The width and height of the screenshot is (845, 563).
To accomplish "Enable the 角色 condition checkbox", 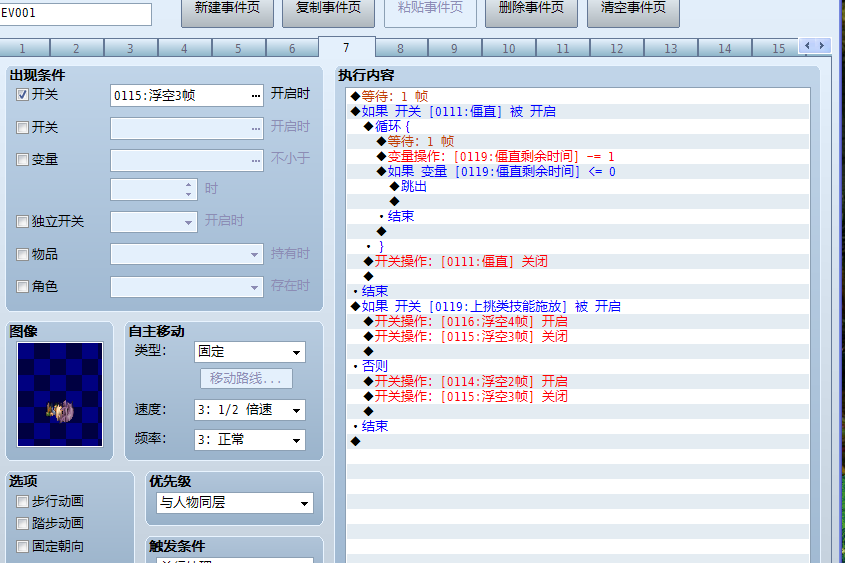I will click(x=22, y=287).
